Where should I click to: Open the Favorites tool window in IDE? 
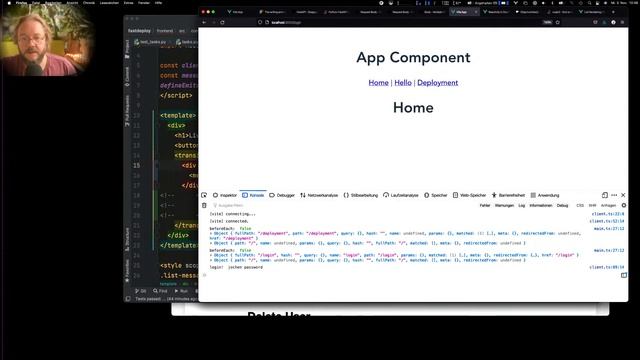pyautogui.click(x=127, y=270)
